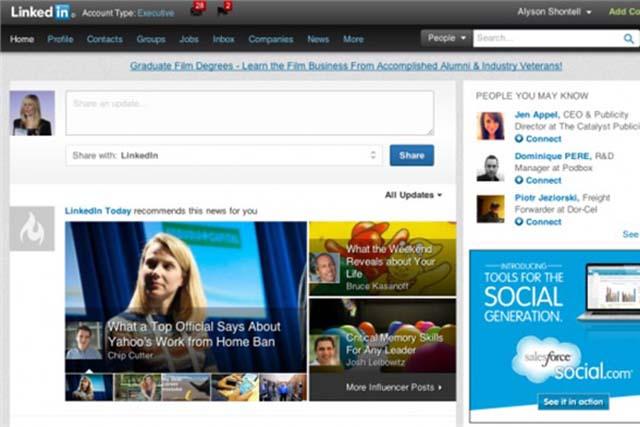
Task: Open the Graduate Film Degrees ad link
Action: point(346,66)
